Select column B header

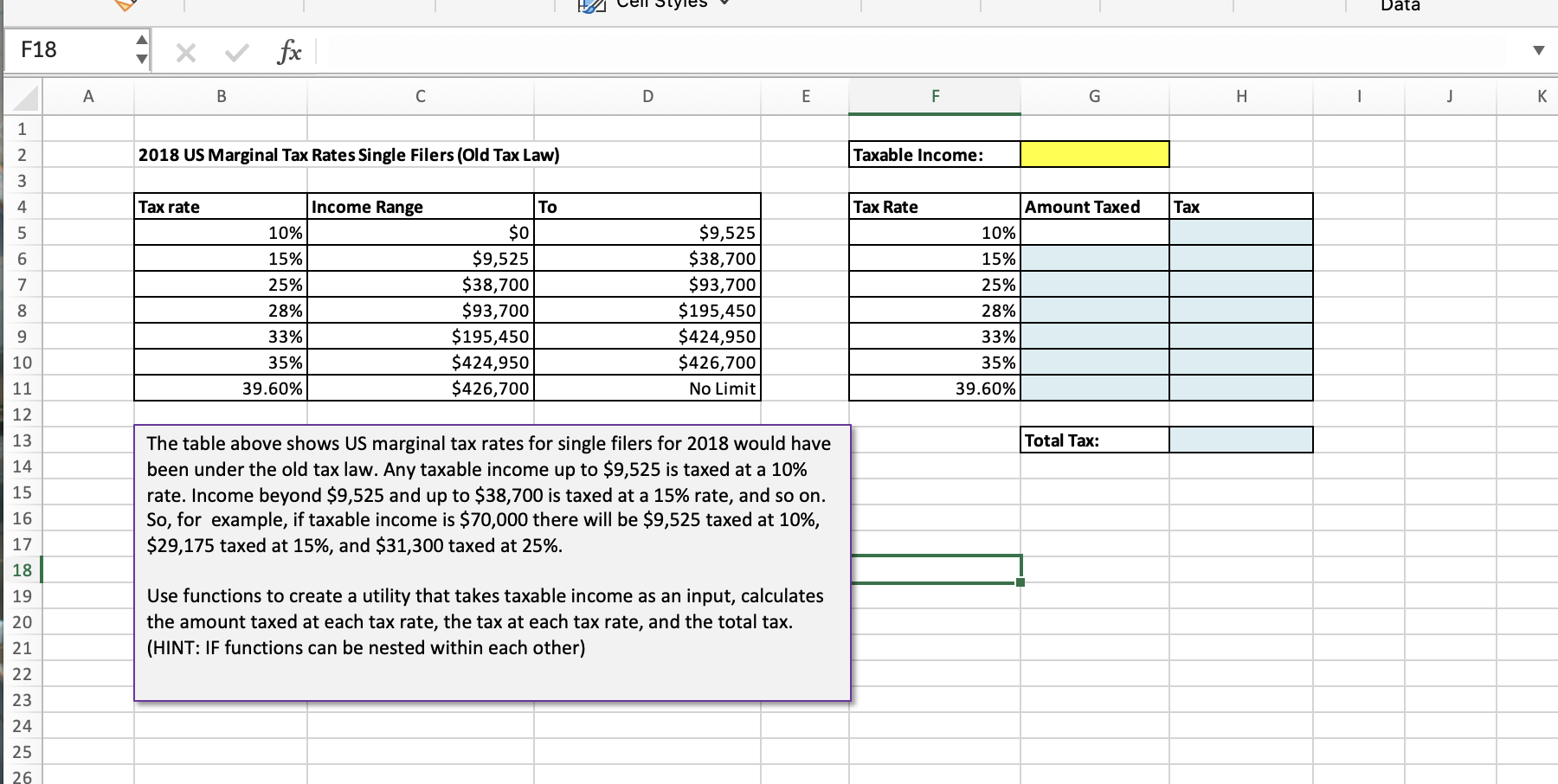click(x=221, y=97)
